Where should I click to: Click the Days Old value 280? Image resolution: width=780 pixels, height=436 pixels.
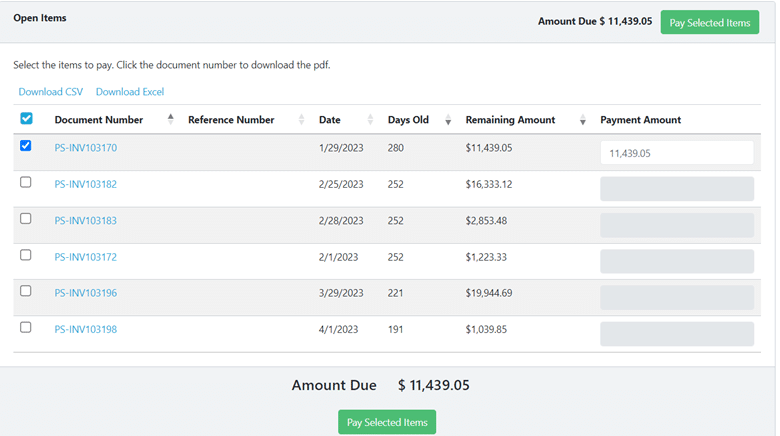[x=395, y=148]
